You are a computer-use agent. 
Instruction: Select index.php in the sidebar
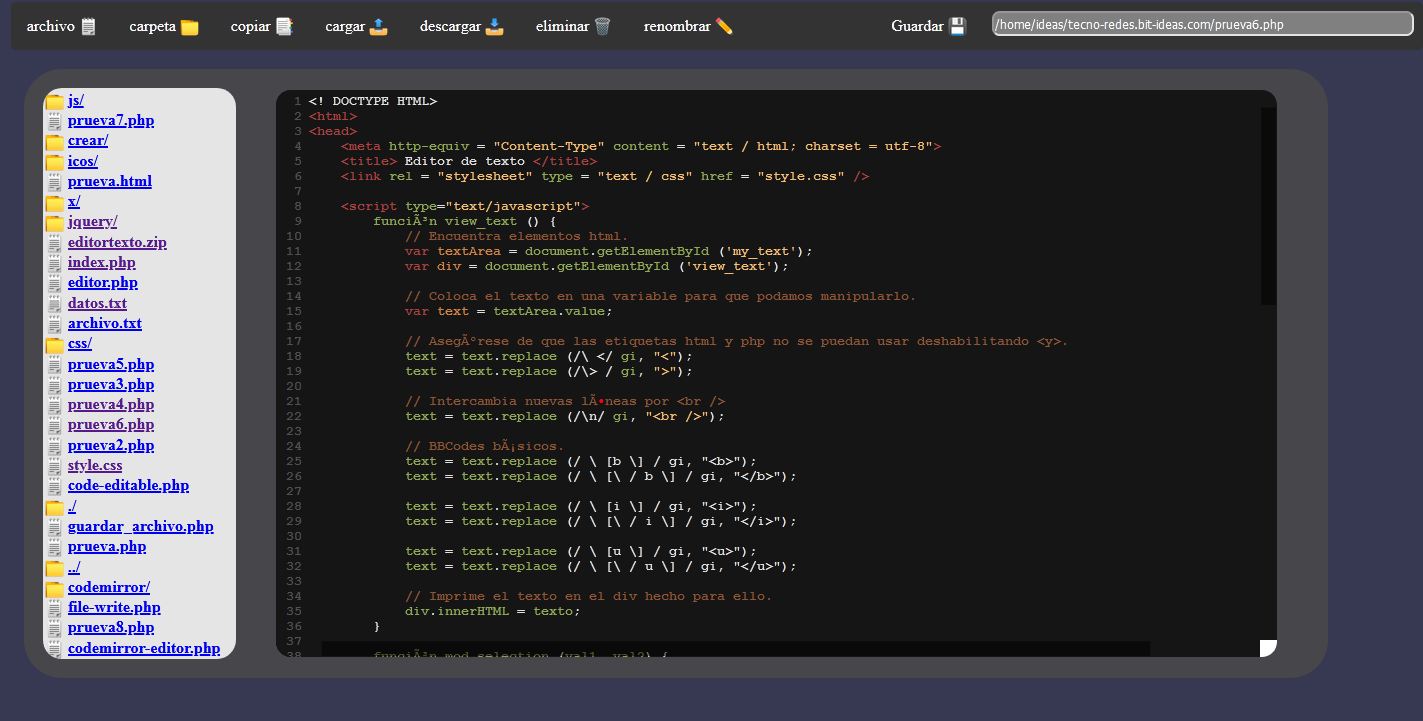point(101,262)
